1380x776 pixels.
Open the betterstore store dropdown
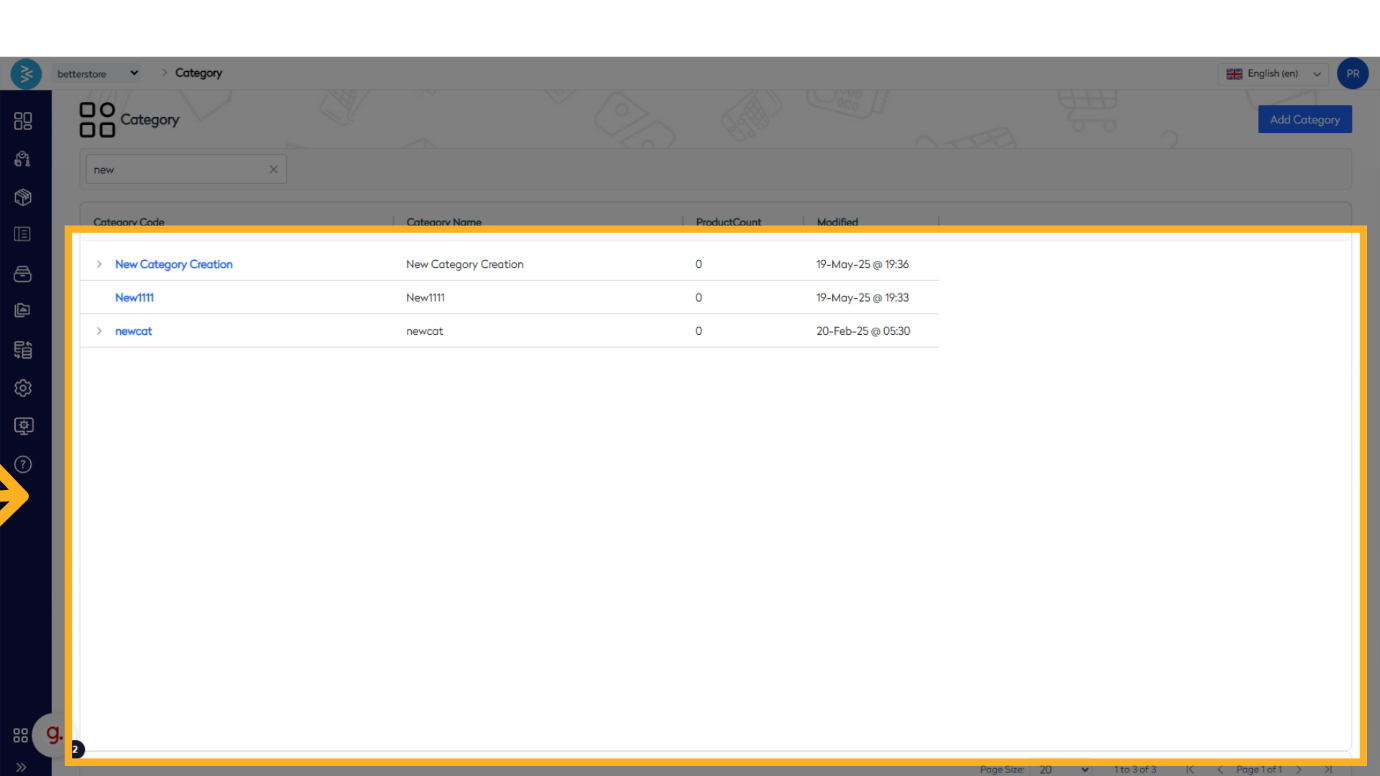click(98, 74)
